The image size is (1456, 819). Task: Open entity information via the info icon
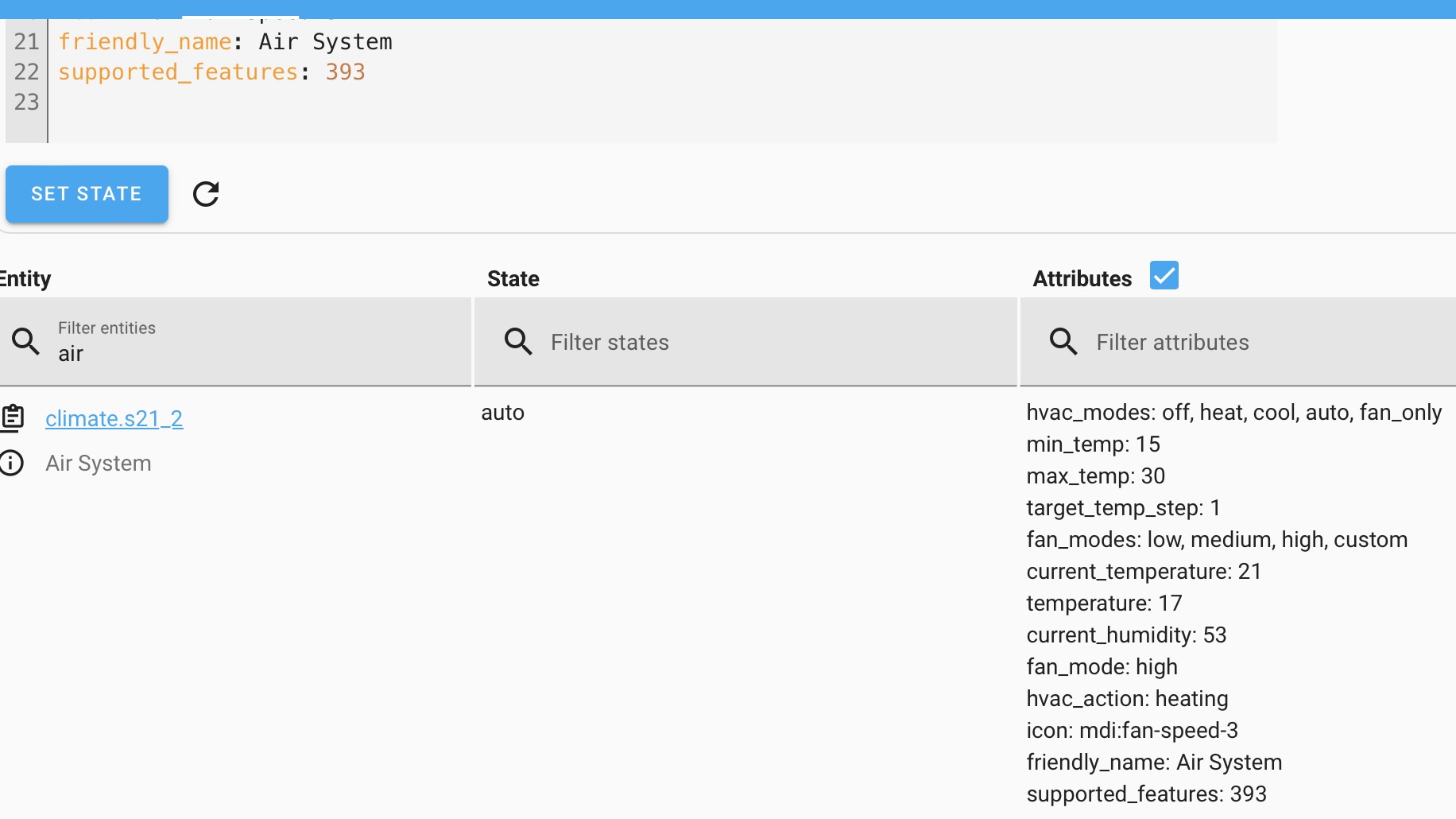tap(13, 463)
